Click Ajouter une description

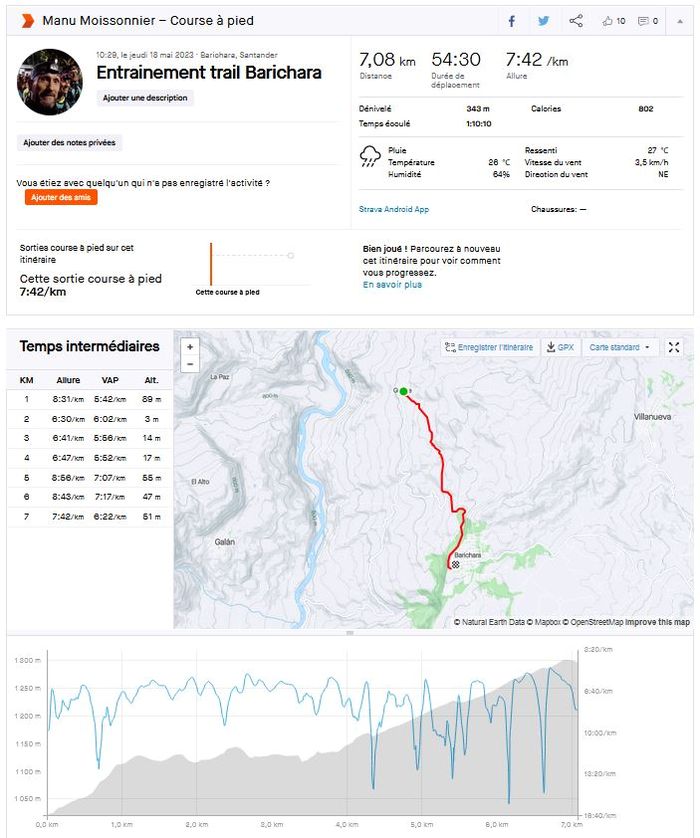[146, 98]
